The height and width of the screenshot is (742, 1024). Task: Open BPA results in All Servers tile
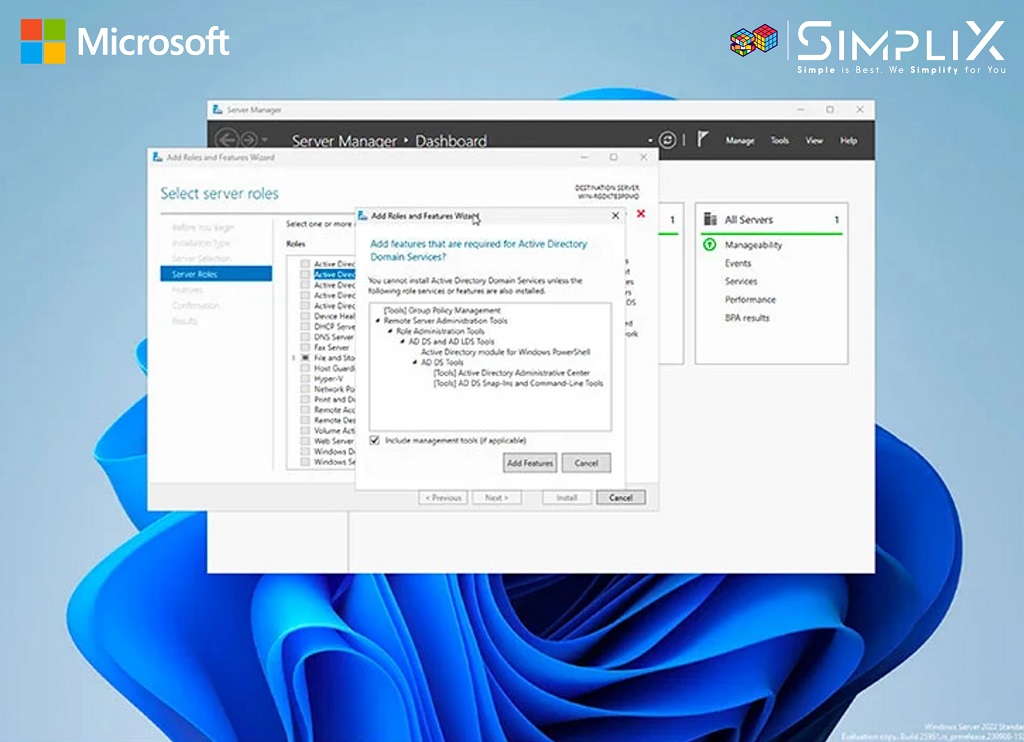click(747, 318)
